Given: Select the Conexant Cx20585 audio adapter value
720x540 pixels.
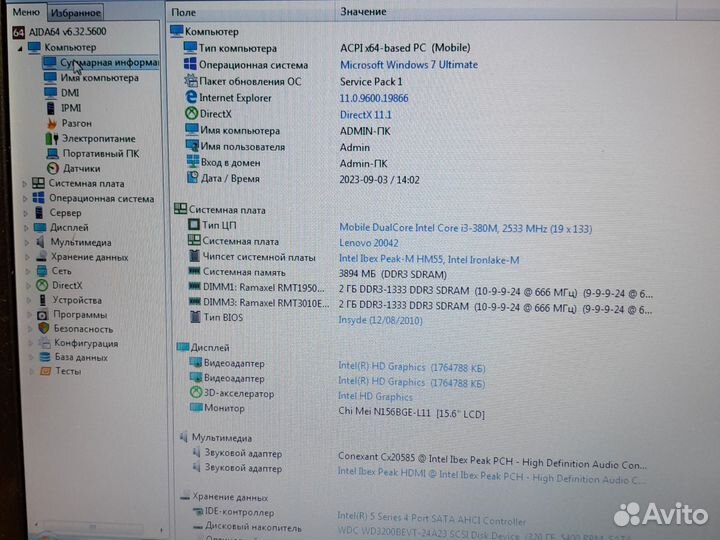Looking at the screenshot, I should (492, 461).
